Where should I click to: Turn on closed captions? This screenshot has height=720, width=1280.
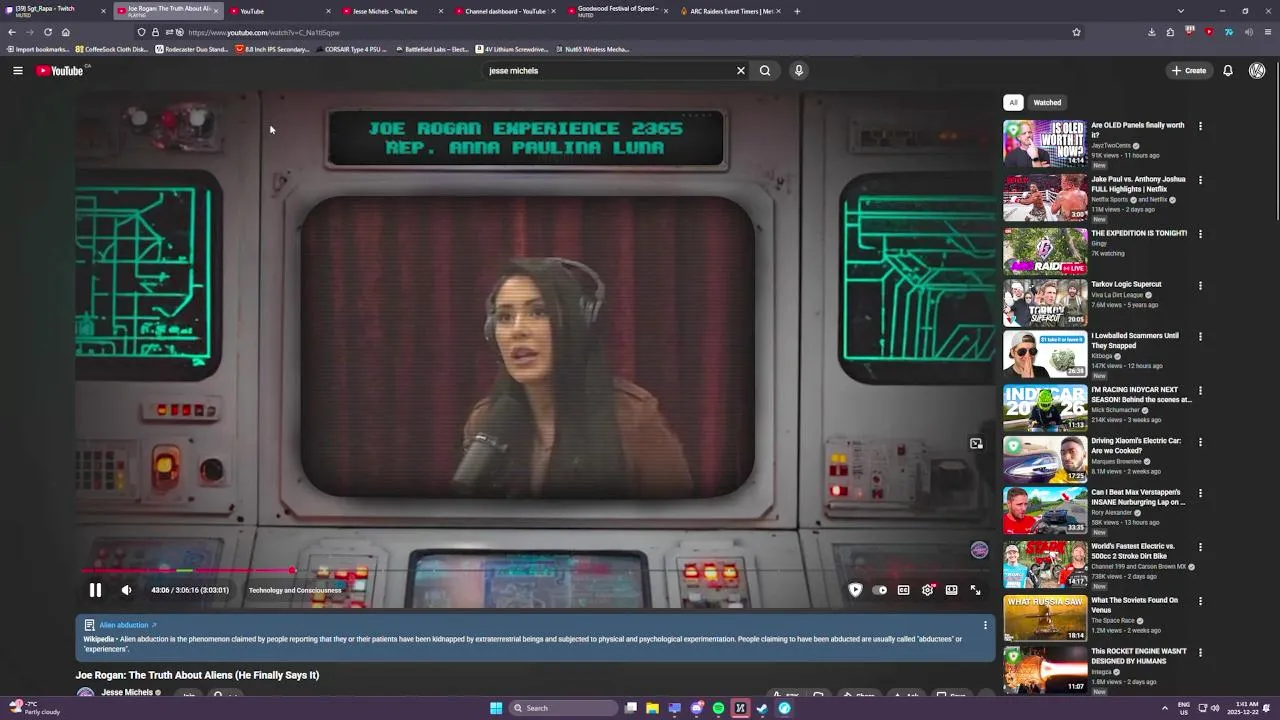[903, 590]
